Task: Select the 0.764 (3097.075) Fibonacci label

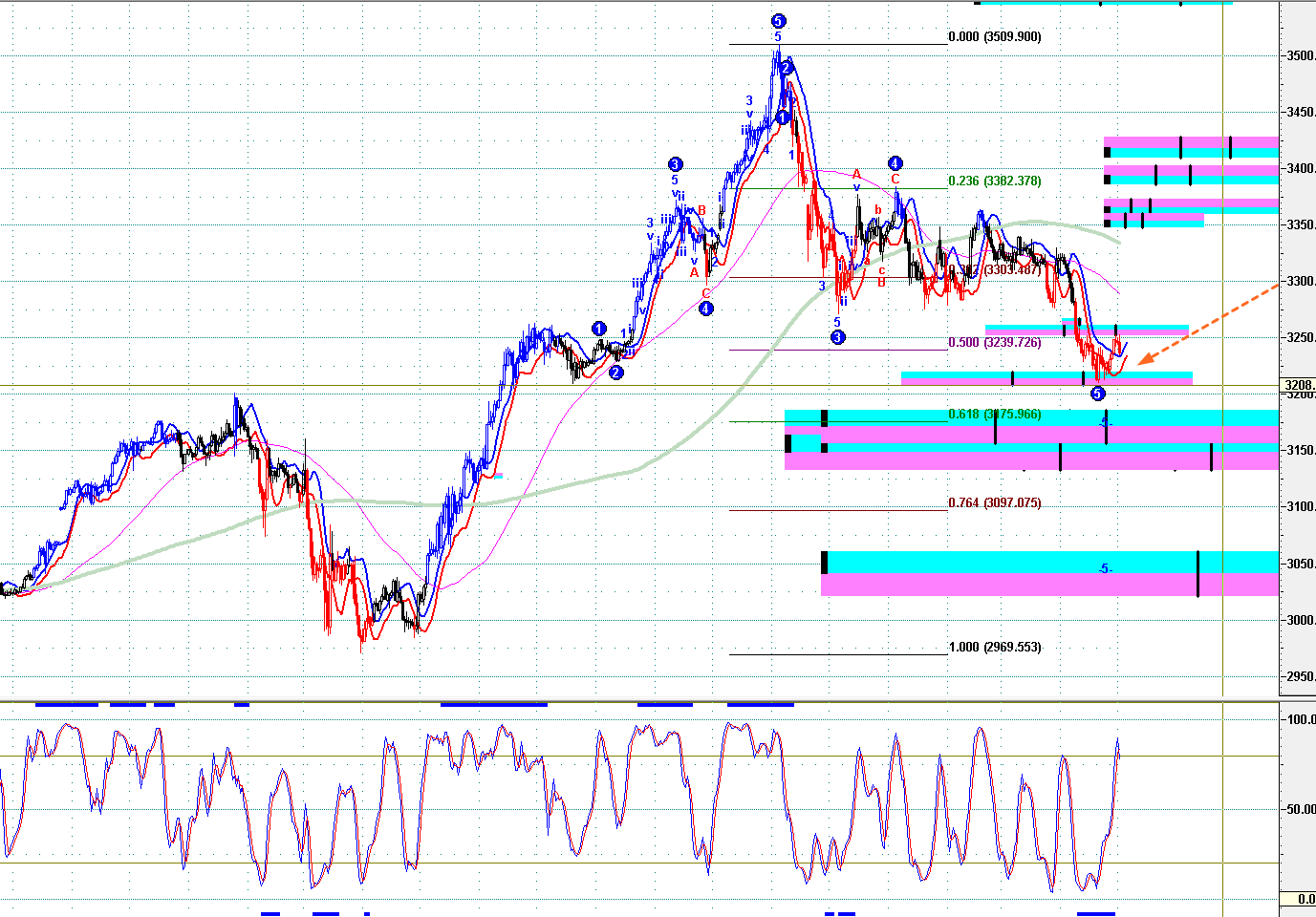Action: pos(995,503)
